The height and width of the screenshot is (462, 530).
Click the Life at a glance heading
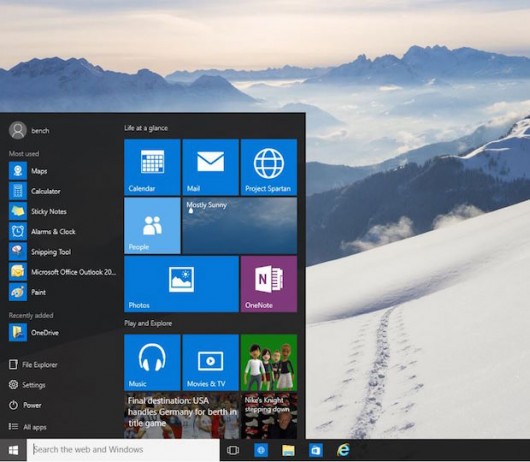[x=146, y=128]
